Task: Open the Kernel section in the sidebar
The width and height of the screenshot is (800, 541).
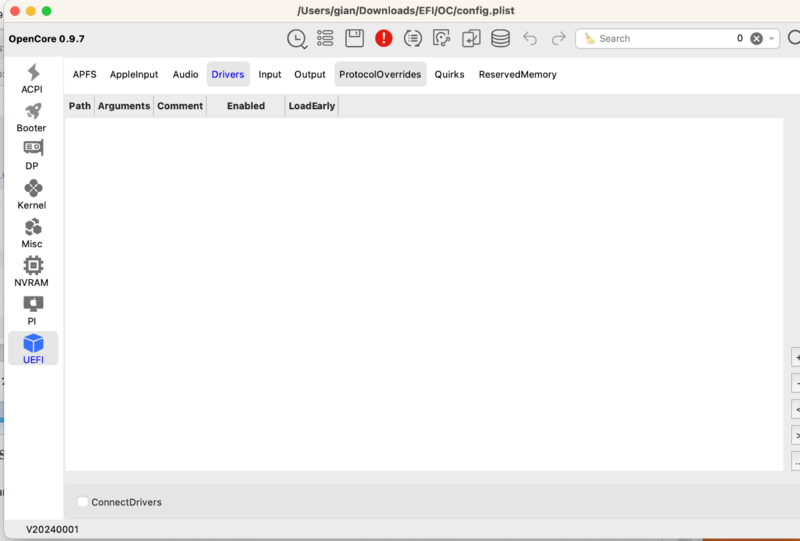Action: 32,194
